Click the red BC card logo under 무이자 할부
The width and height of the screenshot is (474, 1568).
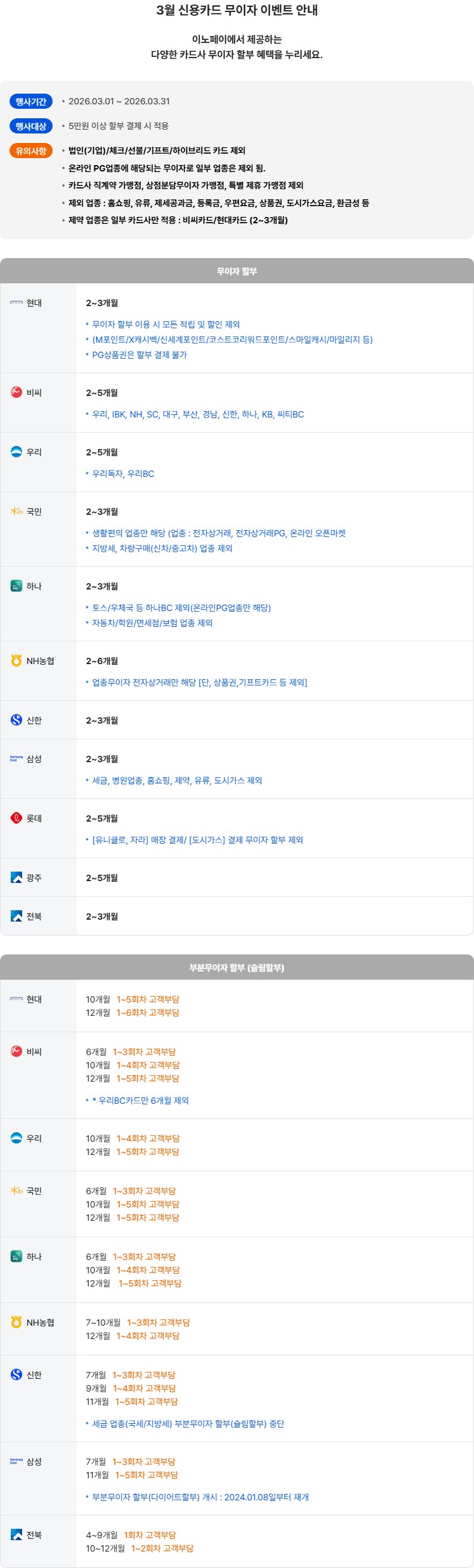[16, 393]
